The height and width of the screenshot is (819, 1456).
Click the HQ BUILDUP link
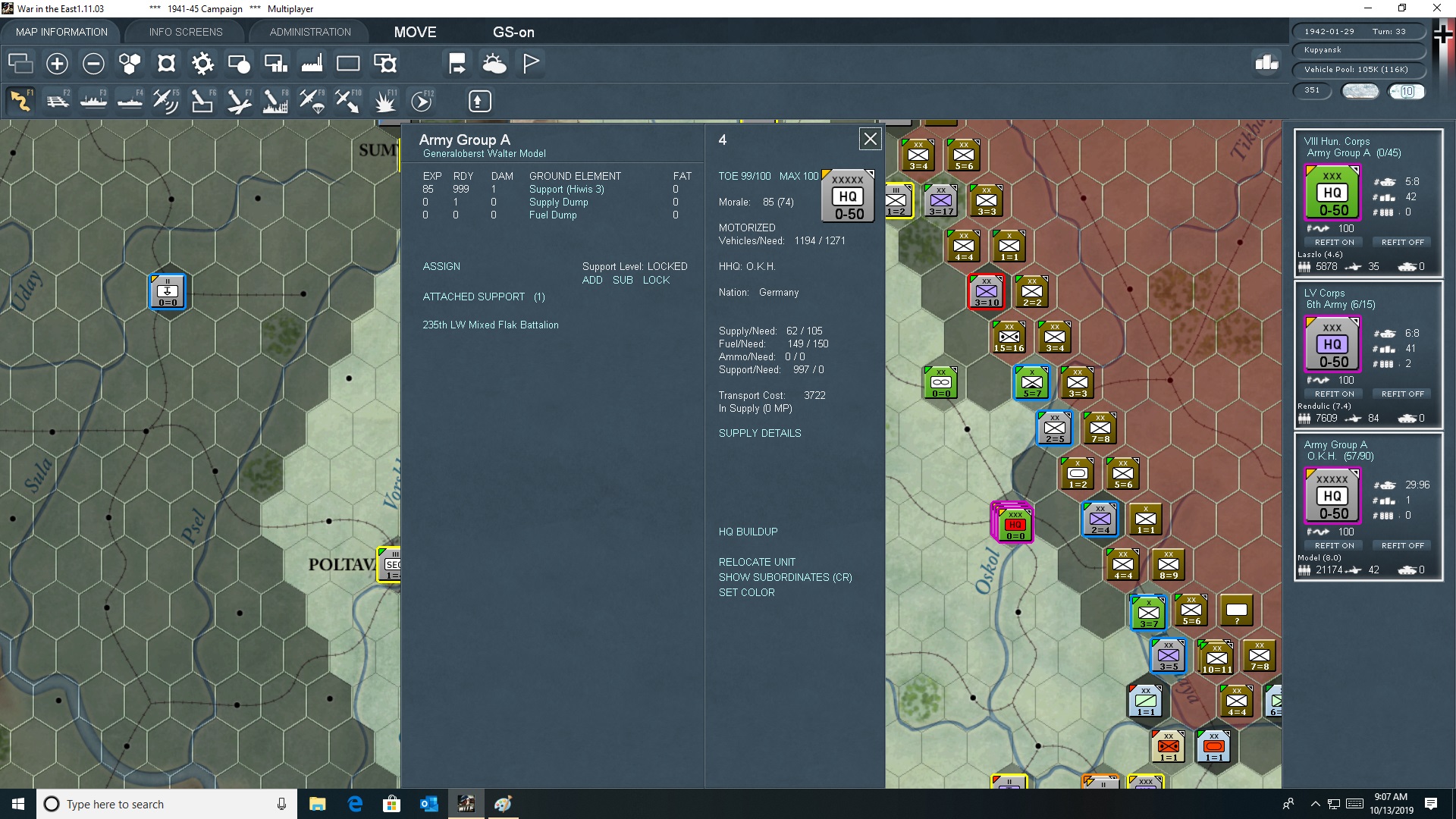pos(748,532)
